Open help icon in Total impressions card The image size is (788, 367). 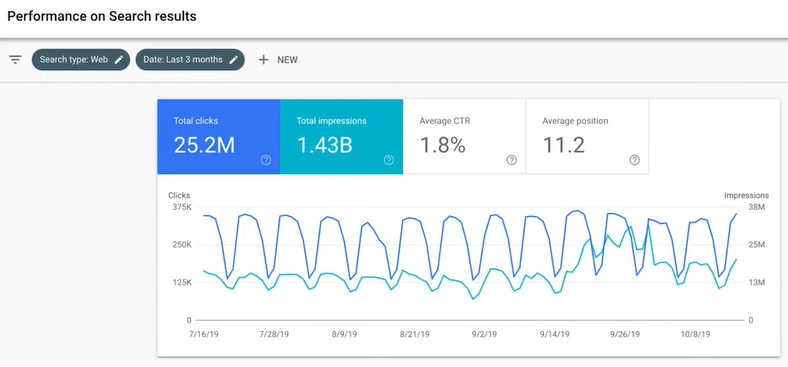point(388,160)
